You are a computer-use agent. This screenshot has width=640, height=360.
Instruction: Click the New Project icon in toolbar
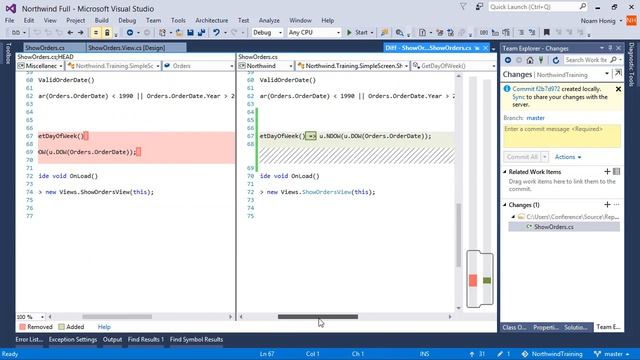tap(163, 33)
